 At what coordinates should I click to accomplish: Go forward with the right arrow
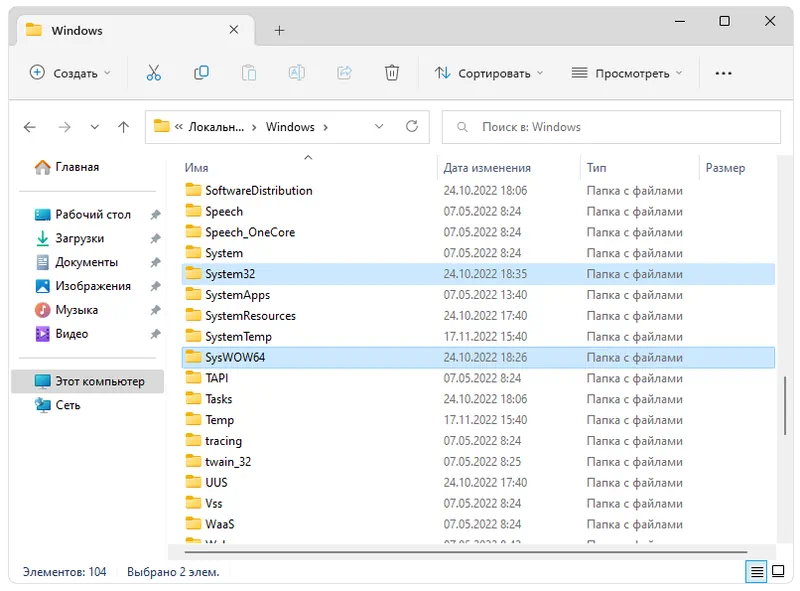(65, 127)
